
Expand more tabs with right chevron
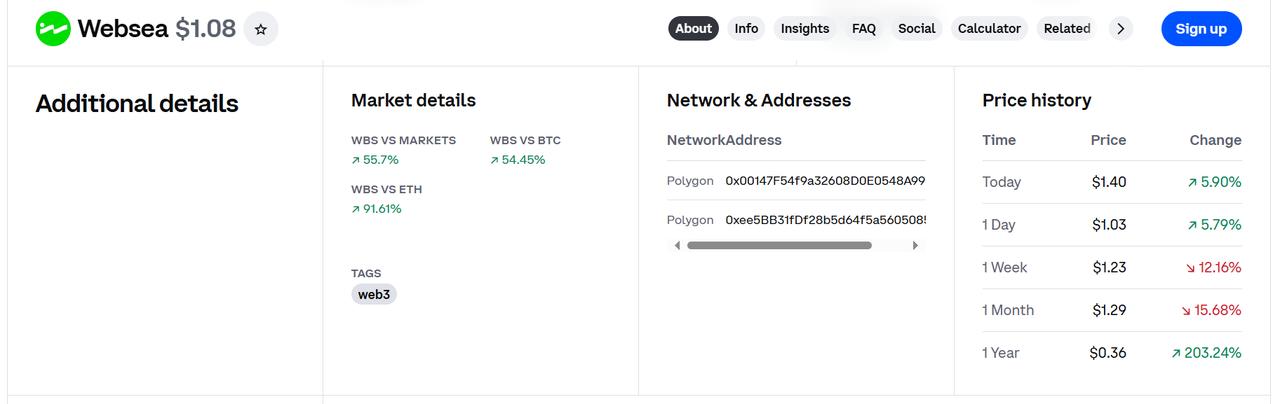click(1121, 29)
